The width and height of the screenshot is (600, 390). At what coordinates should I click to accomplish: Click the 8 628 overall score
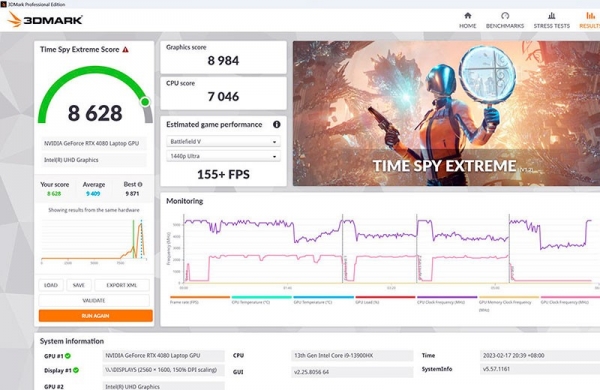pyautogui.click(x=95, y=113)
